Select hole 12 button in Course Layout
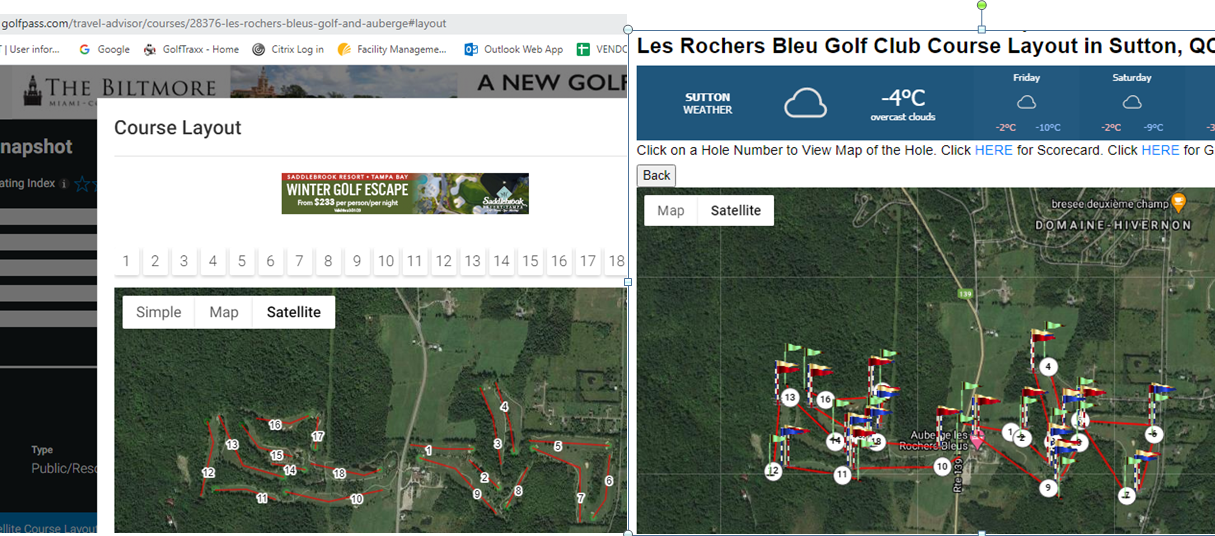This screenshot has width=1215, height=536. [x=444, y=262]
